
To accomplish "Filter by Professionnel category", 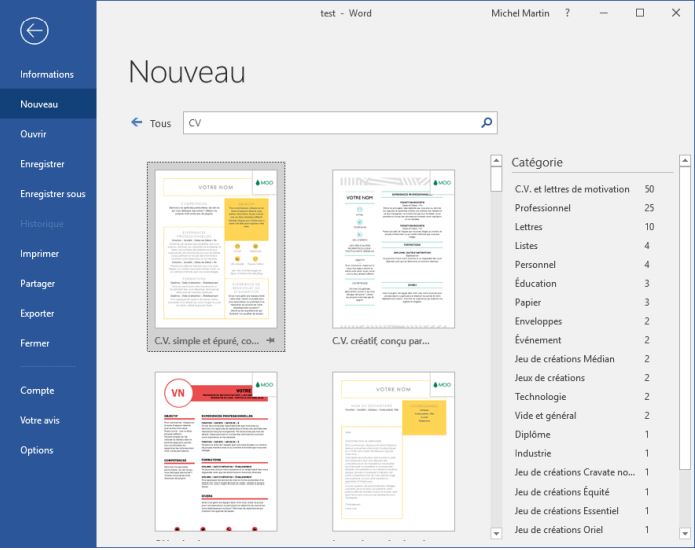I will (x=542, y=208).
